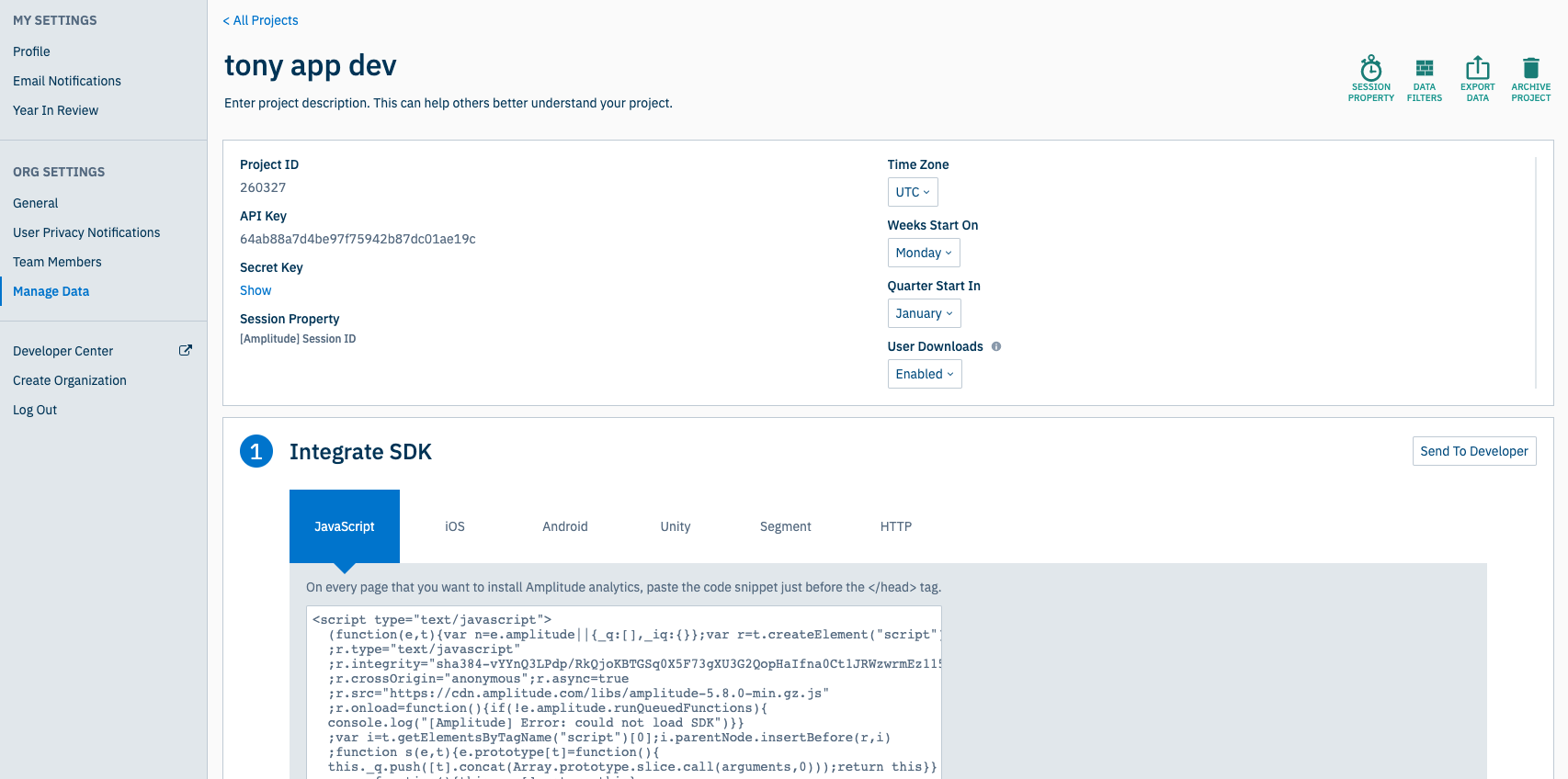Viewport: 1568px width, 779px height.
Task: Open the User Downloads Enabled dropdown
Action: 925,374
